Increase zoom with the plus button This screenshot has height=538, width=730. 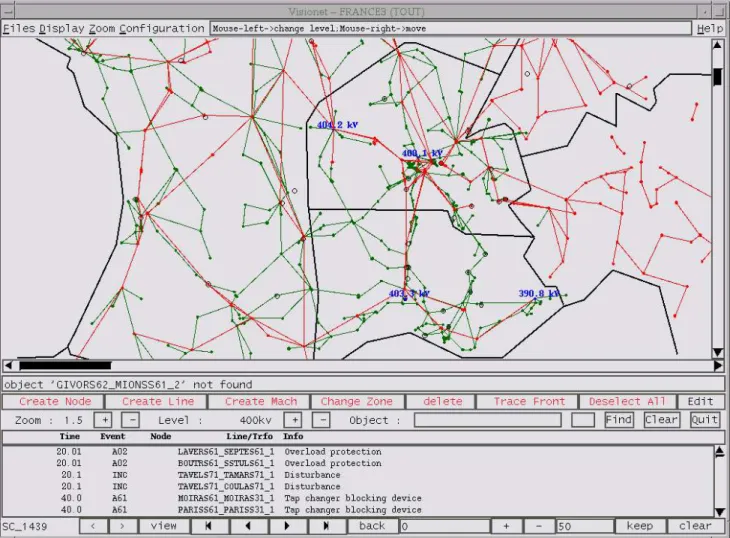(x=104, y=420)
